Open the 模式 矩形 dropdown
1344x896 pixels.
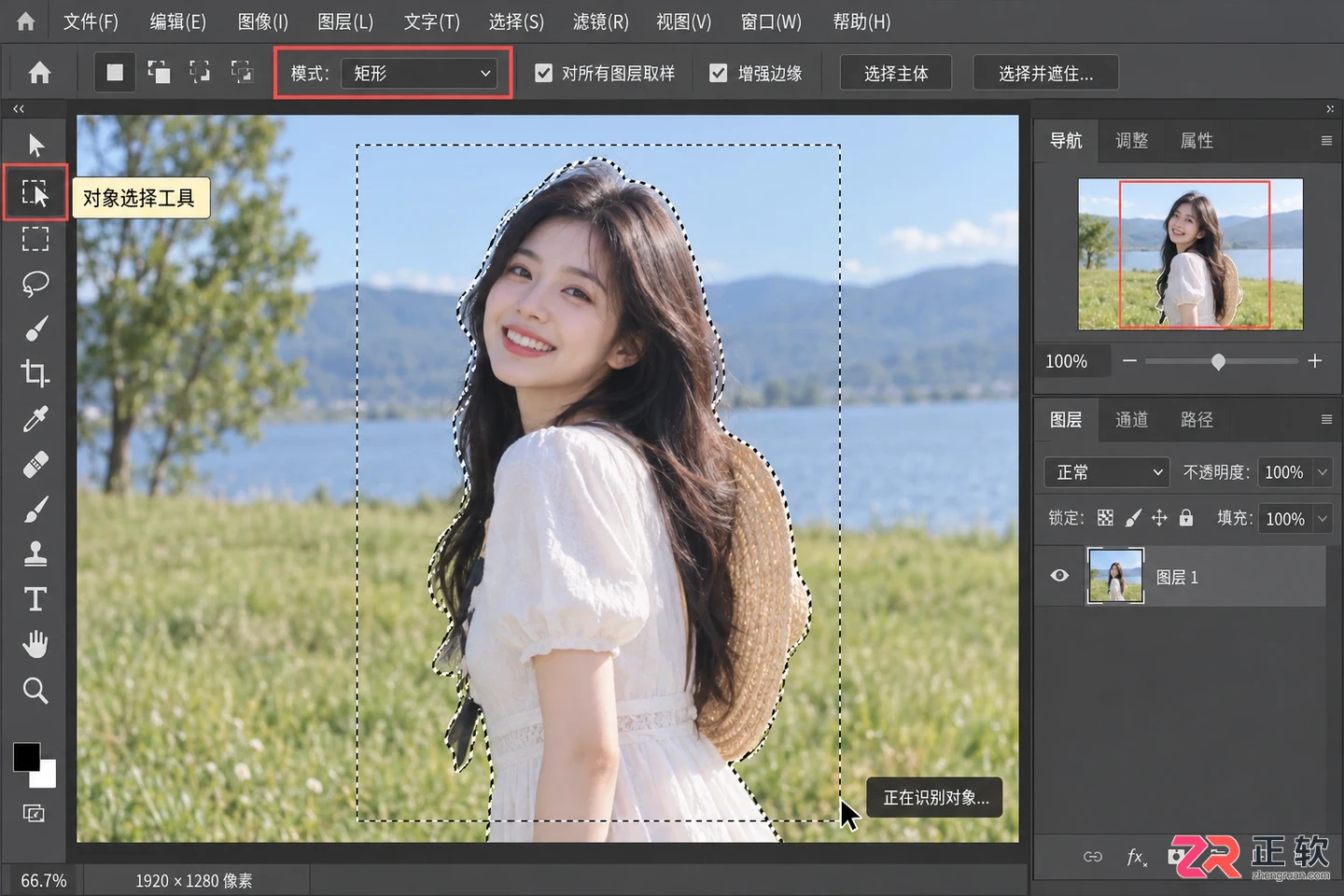tap(418, 73)
